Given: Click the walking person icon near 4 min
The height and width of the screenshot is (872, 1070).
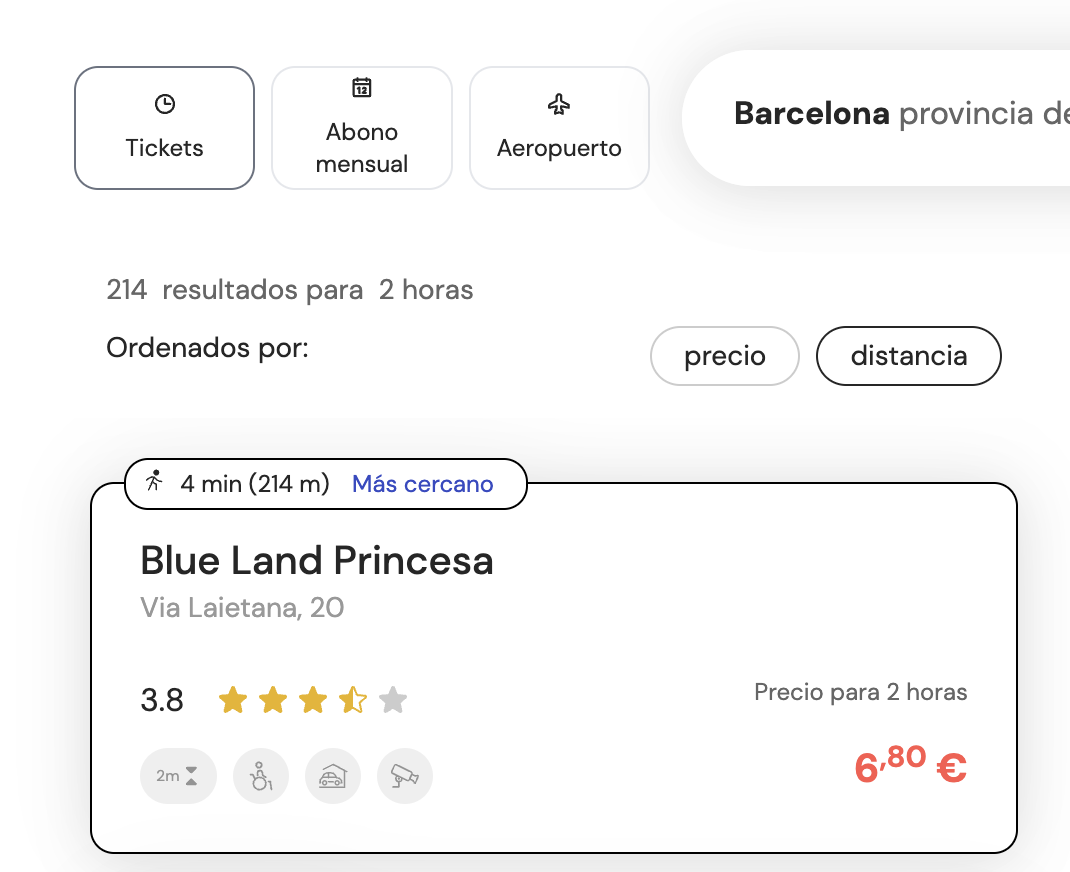Looking at the screenshot, I should click(156, 483).
